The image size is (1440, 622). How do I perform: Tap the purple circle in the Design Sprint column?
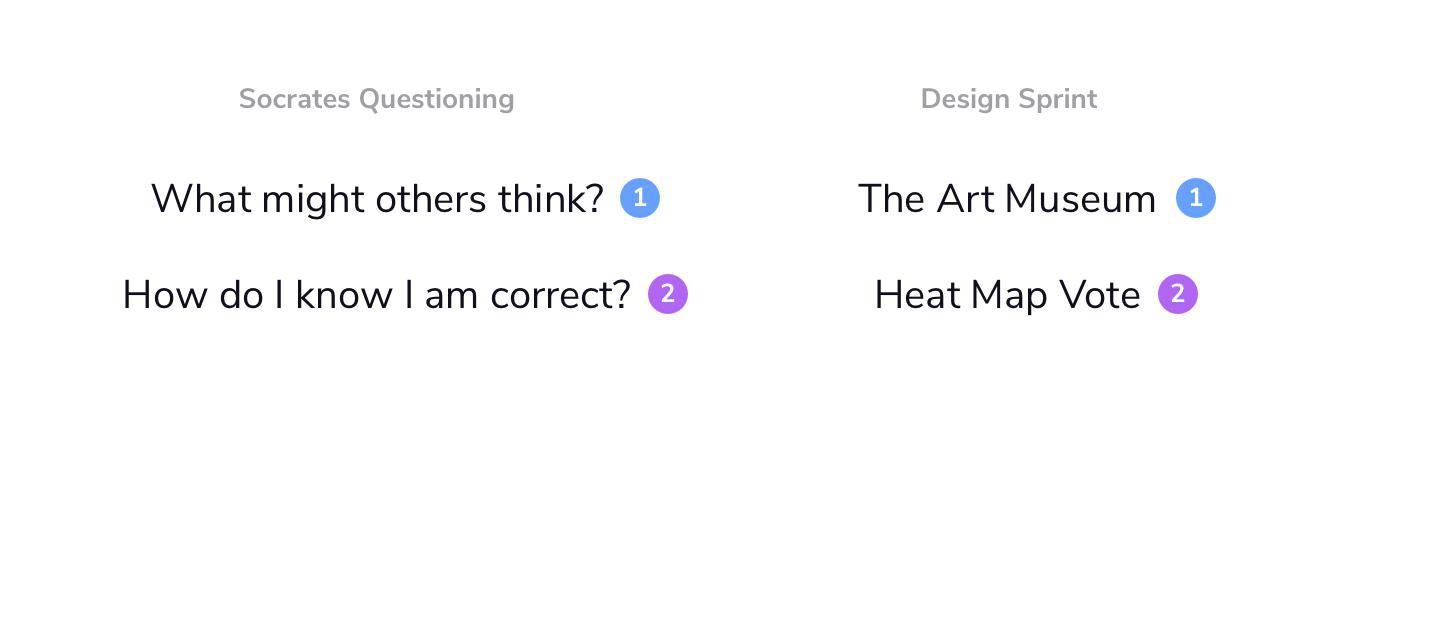pyautogui.click(x=1178, y=294)
